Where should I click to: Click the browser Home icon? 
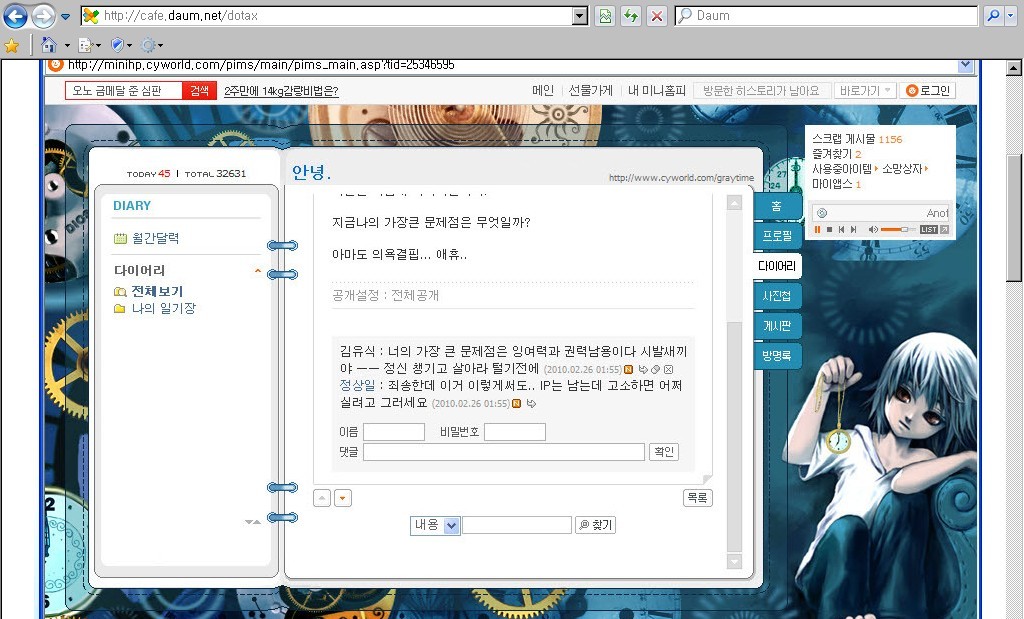click(49, 45)
